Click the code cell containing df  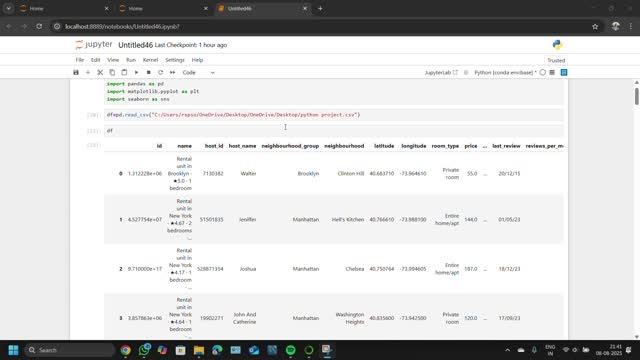tap(334, 131)
